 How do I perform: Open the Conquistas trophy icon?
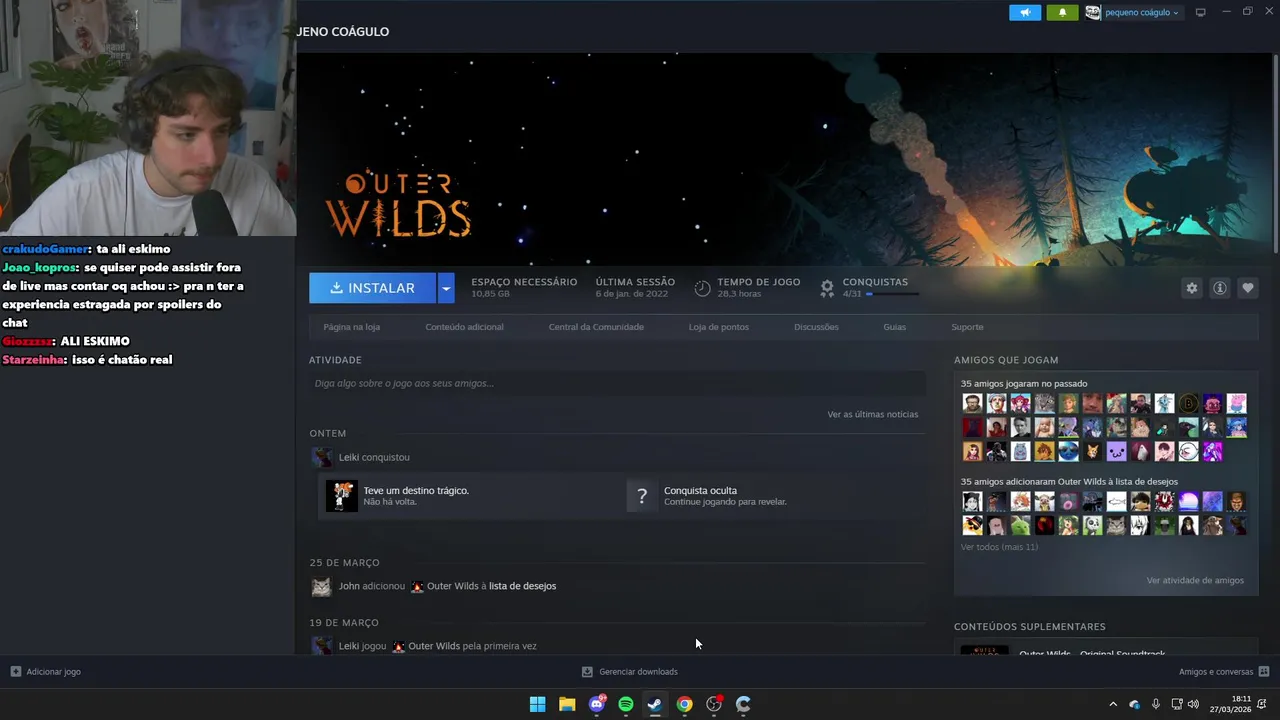click(x=827, y=288)
